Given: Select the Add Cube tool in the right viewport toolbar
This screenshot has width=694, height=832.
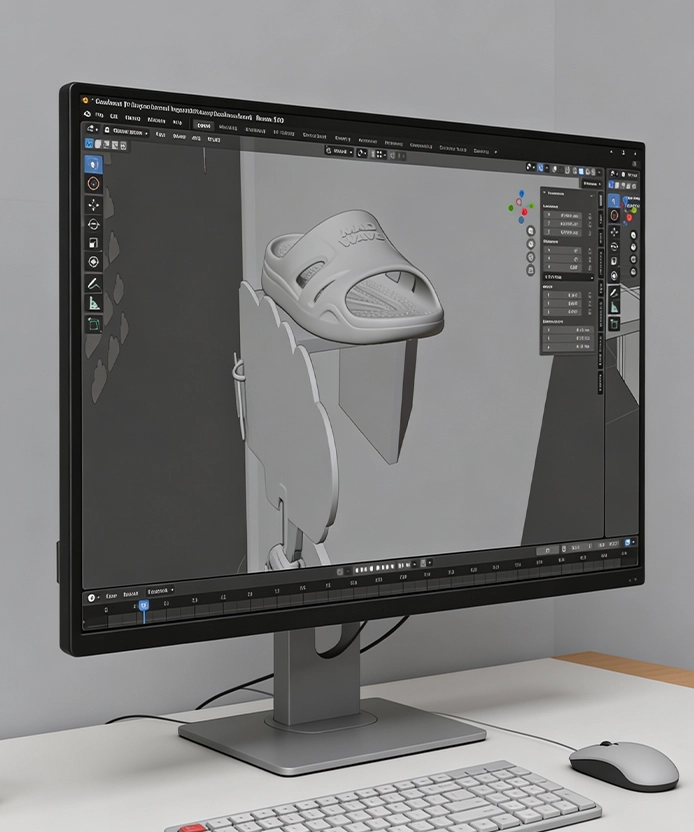Looking at the screenshot, I should [614, 324].
